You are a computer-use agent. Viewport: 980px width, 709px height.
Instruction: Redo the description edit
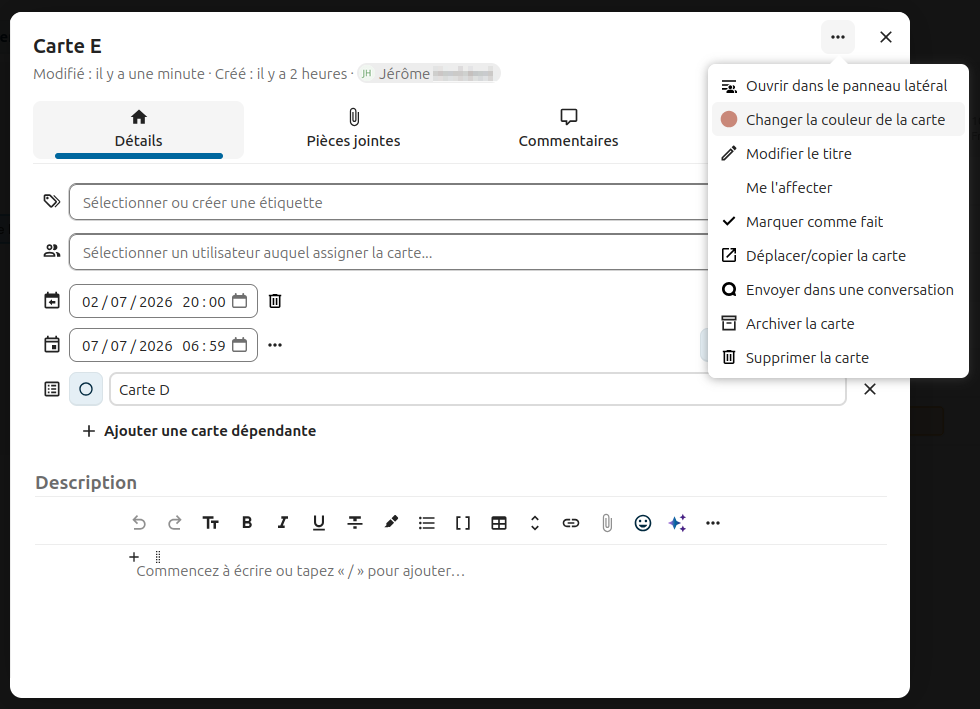[x=174, y=523]
